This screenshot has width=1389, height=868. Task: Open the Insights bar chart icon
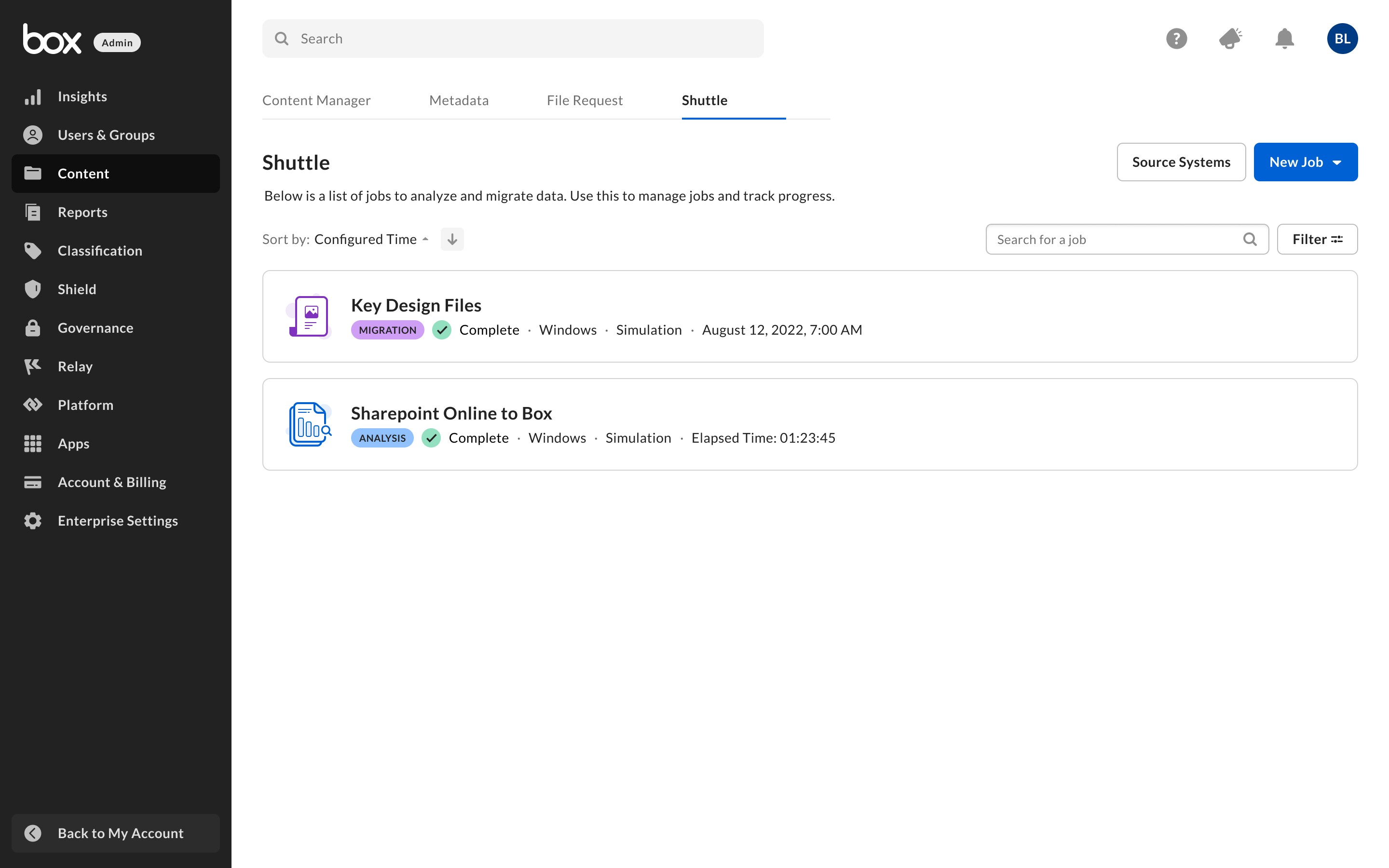click(33, 96)
